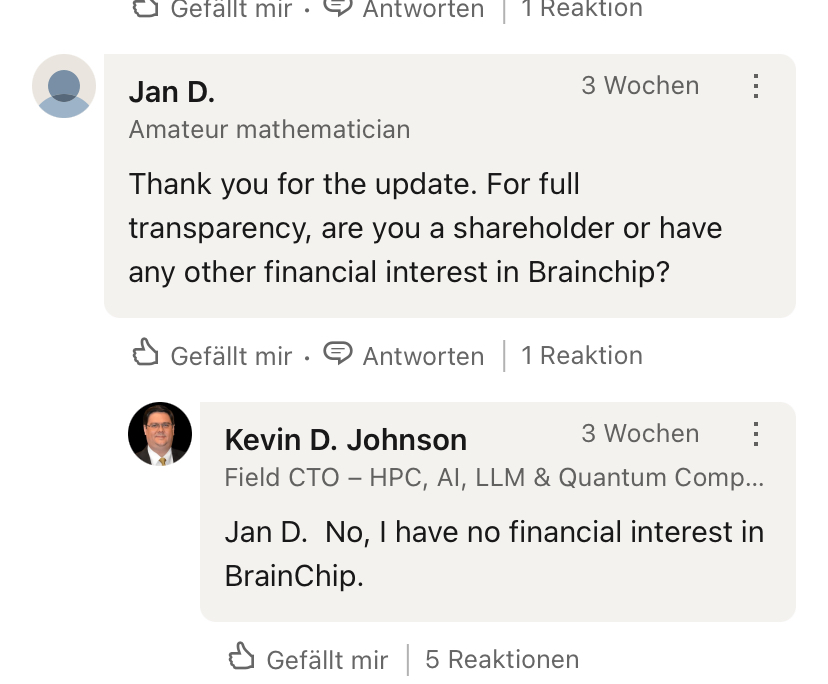
Task: Click speech bubble icon under Jan D.'s comment
Action: point(339,354)
